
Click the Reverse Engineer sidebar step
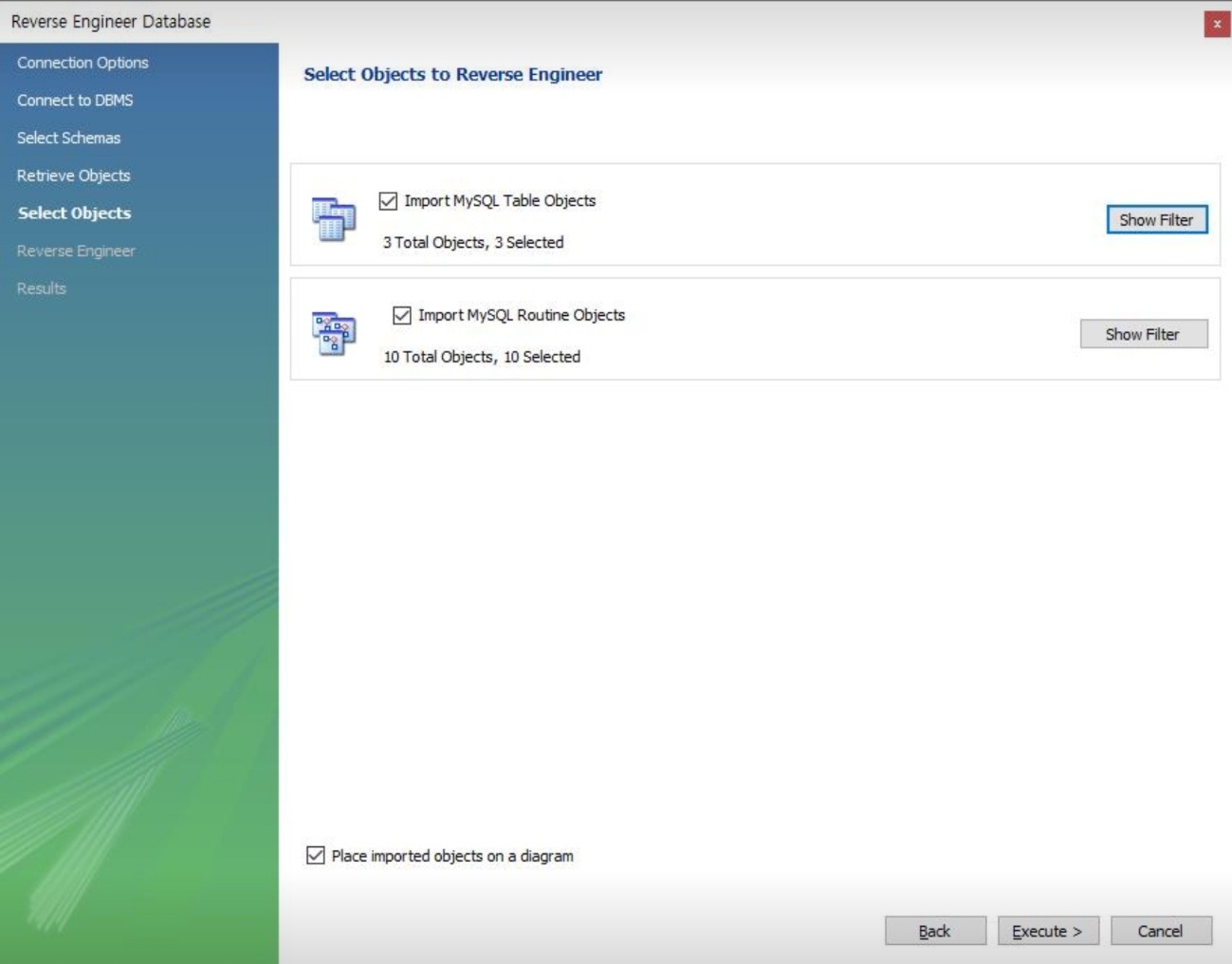coord(76,251)
